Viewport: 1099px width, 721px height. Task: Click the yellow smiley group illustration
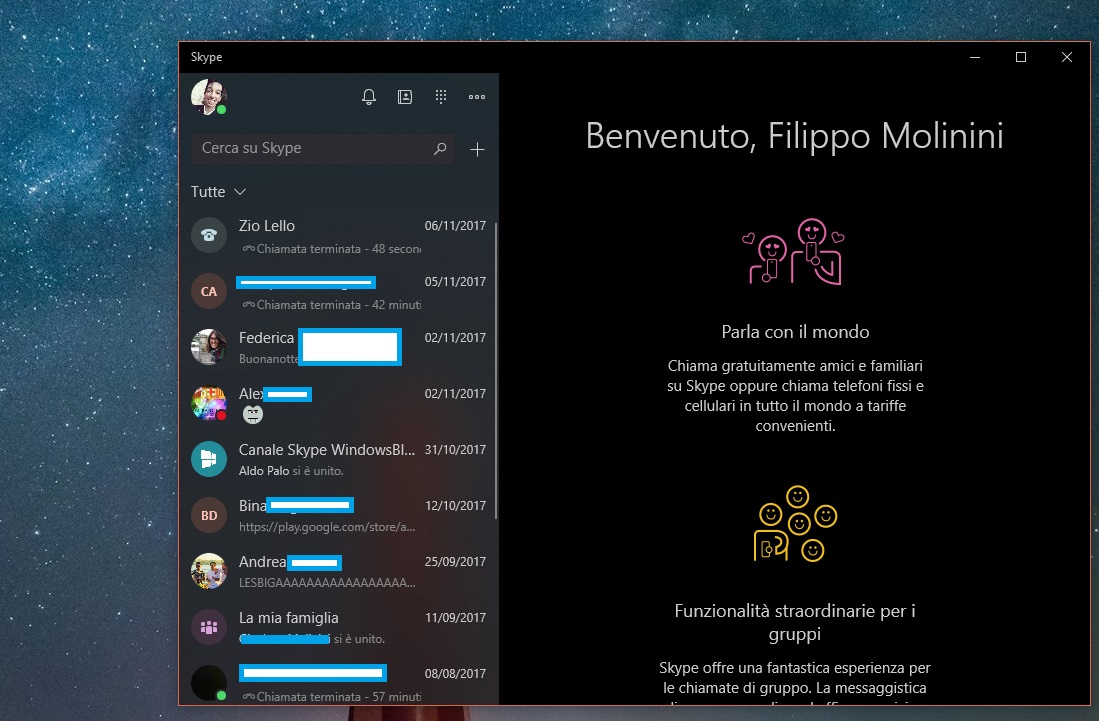(796, 524)
